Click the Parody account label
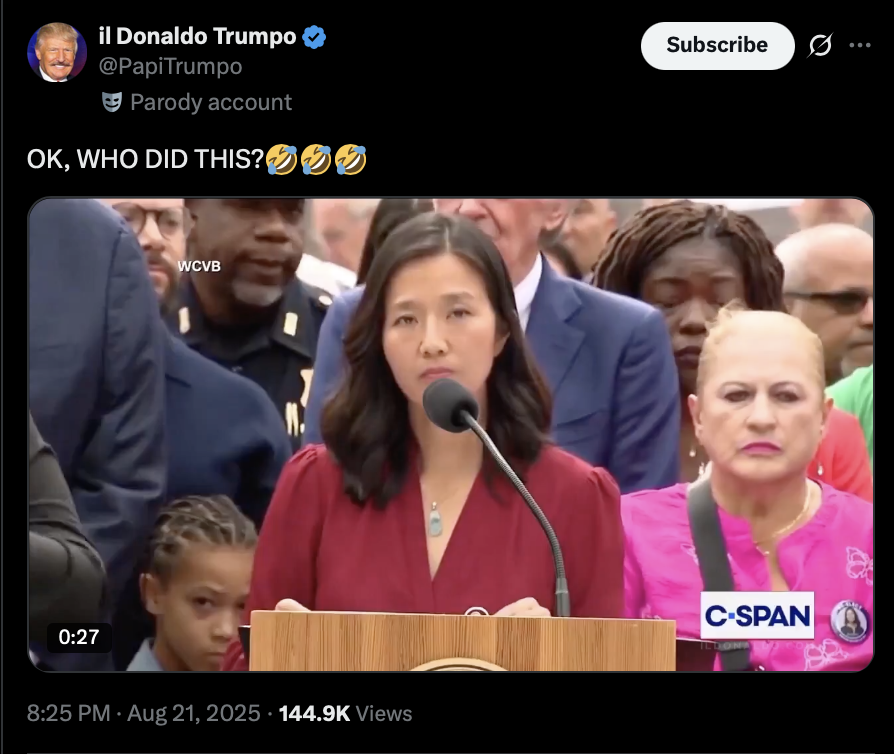The width and height of the screenshot is (894, 754). (211, 102)
